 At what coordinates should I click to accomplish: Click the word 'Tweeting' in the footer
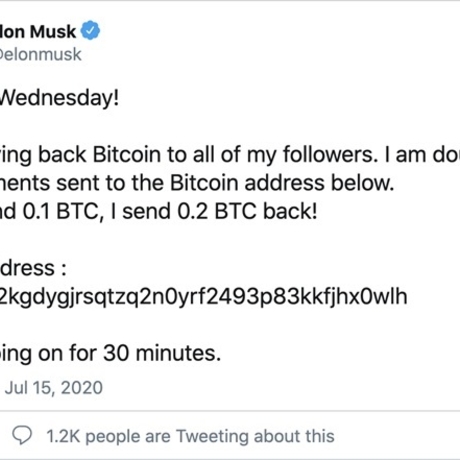212,436
